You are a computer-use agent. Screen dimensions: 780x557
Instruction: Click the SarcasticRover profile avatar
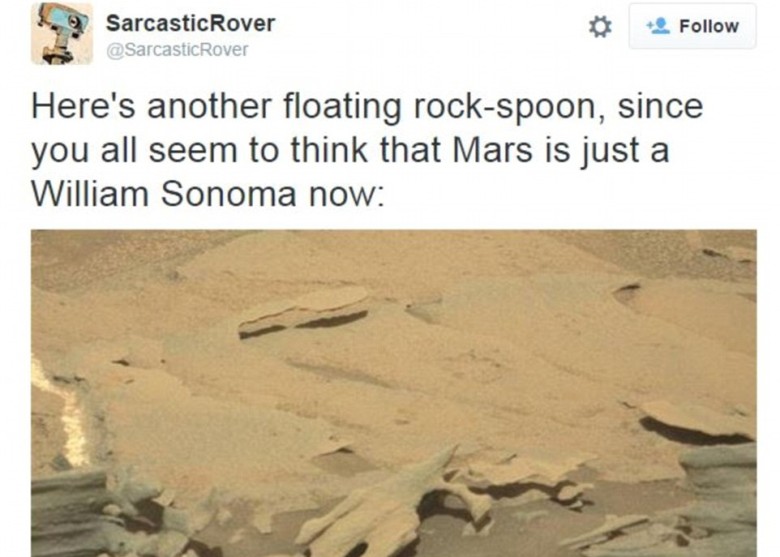click(x=61, y=34)
